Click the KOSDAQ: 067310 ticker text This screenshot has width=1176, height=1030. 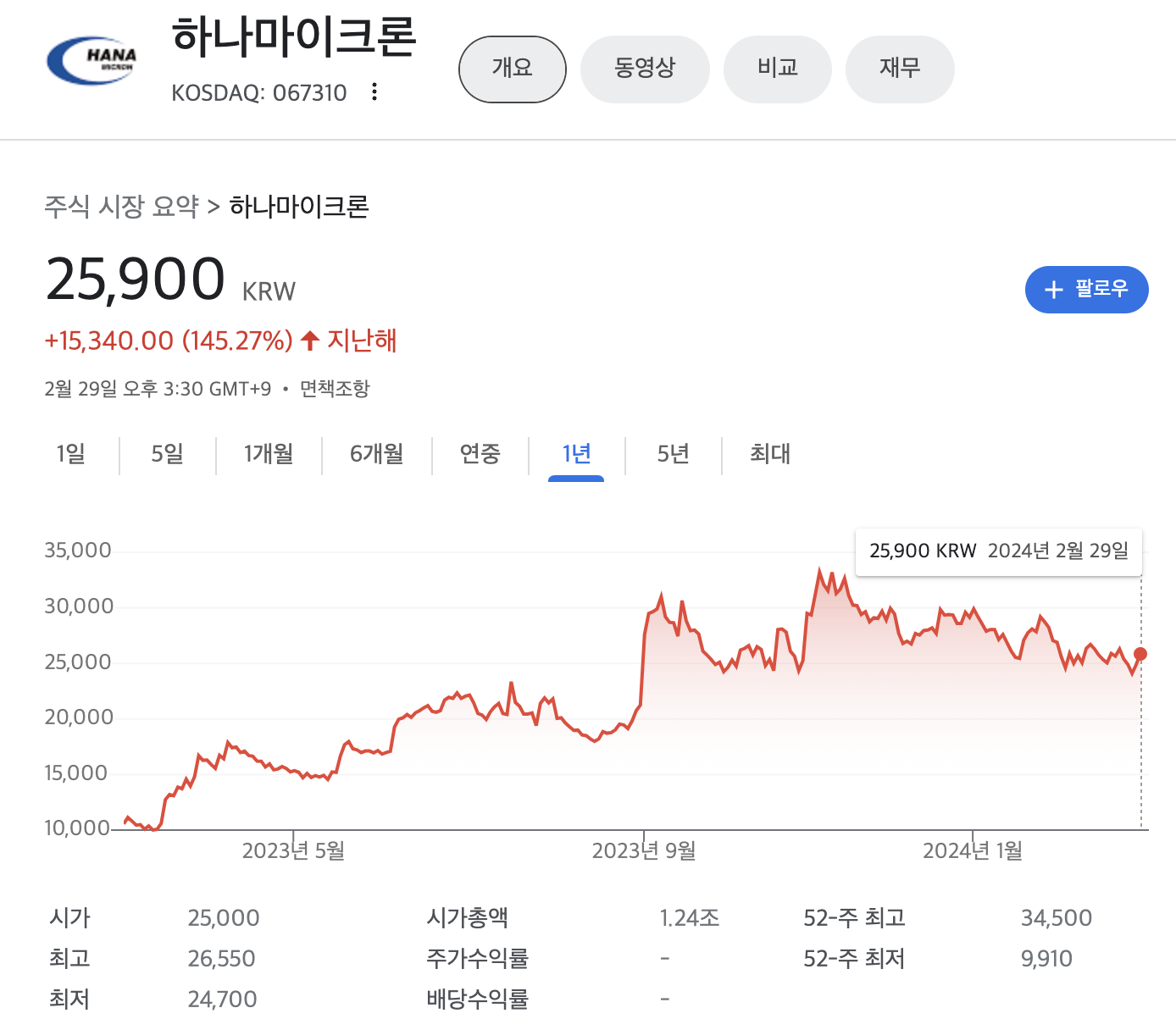[x=259, y=92]
